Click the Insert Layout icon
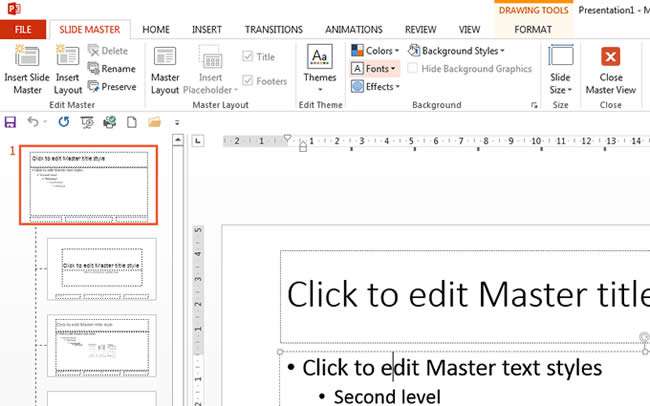 click(x=68, y=58)
